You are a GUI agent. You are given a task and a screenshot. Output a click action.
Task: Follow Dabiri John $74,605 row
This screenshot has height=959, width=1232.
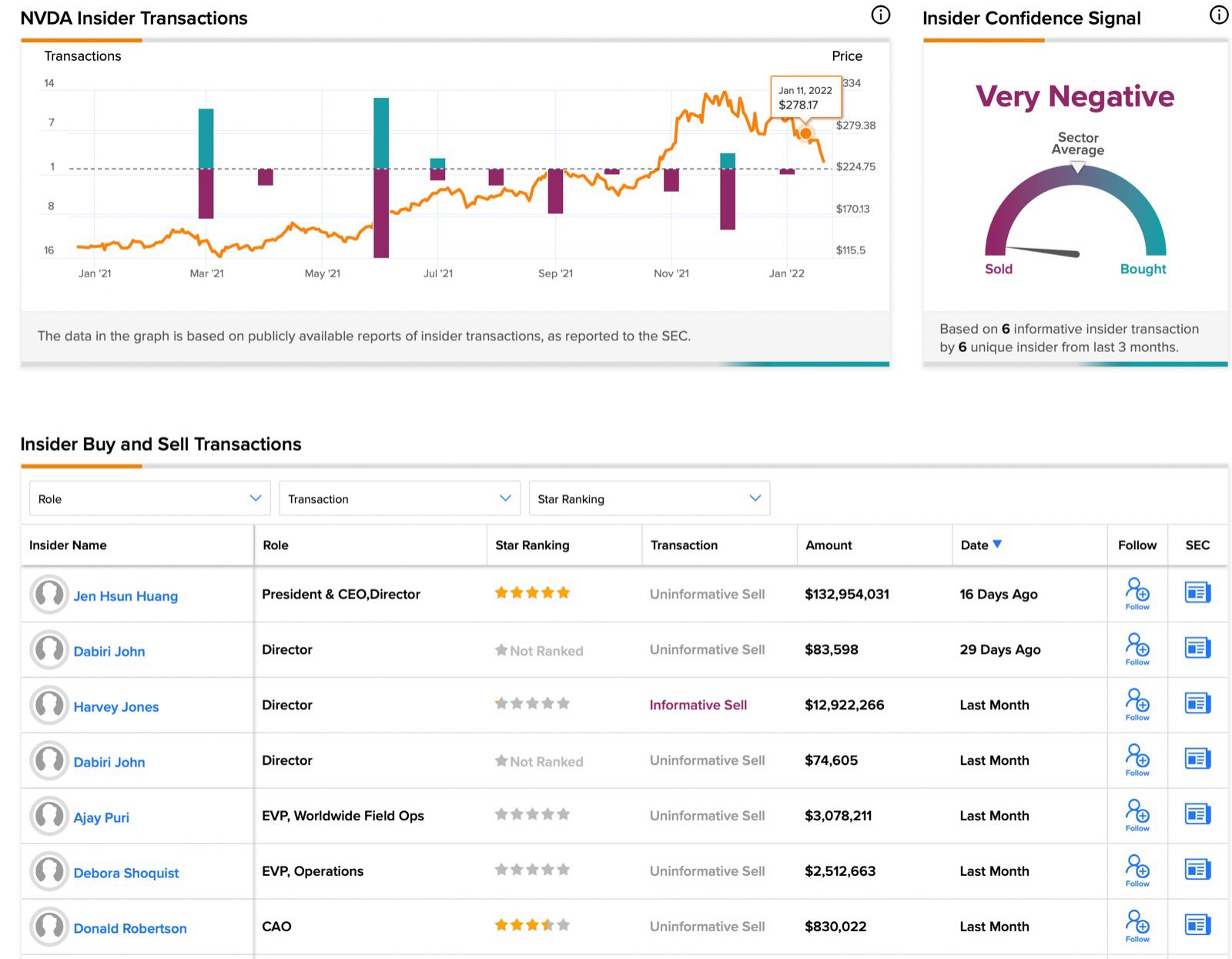(x=1137, y=760)
